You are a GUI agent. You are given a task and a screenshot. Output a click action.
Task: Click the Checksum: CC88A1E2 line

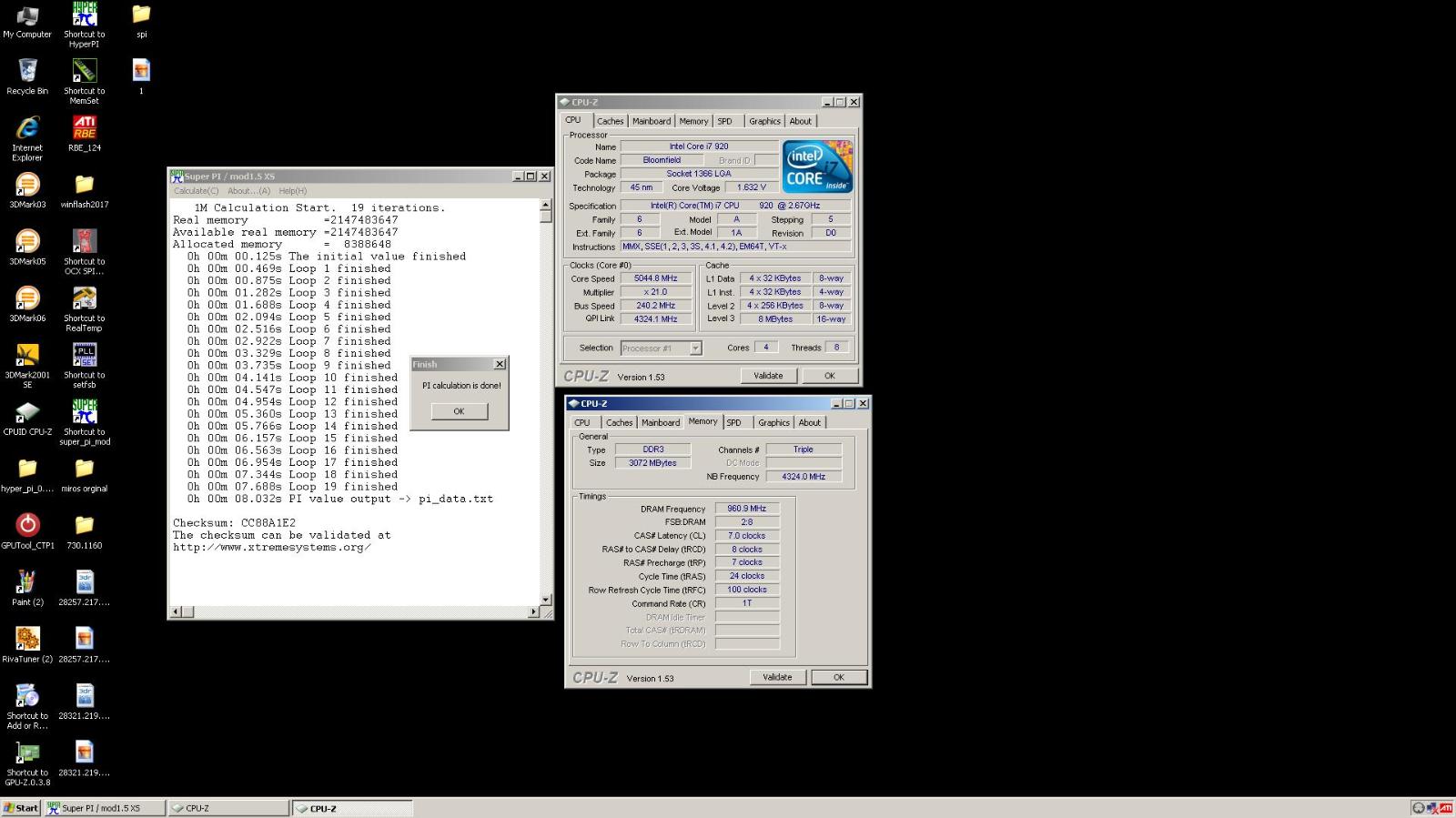coord(234,523)
